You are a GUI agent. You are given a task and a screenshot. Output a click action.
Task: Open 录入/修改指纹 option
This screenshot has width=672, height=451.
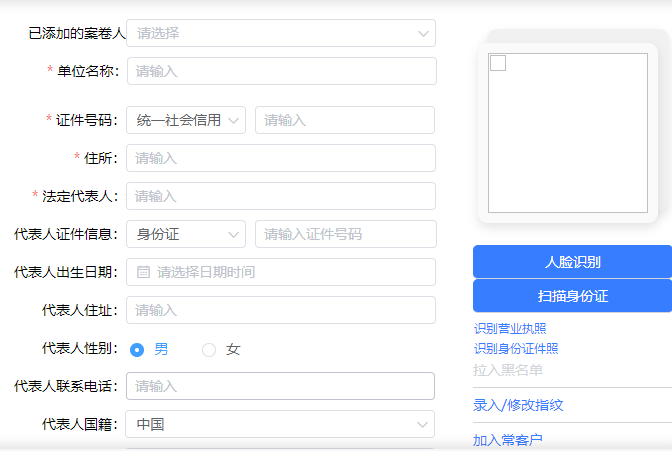[x=518, y=405]
